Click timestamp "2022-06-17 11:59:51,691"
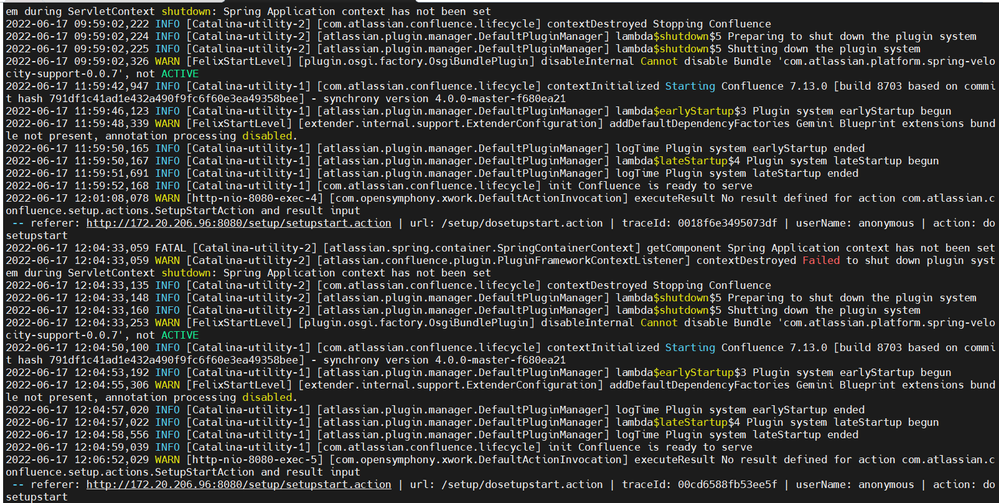The height and width of the screenshot is (503, 999). pyautogui.click(x=77, y=173)
